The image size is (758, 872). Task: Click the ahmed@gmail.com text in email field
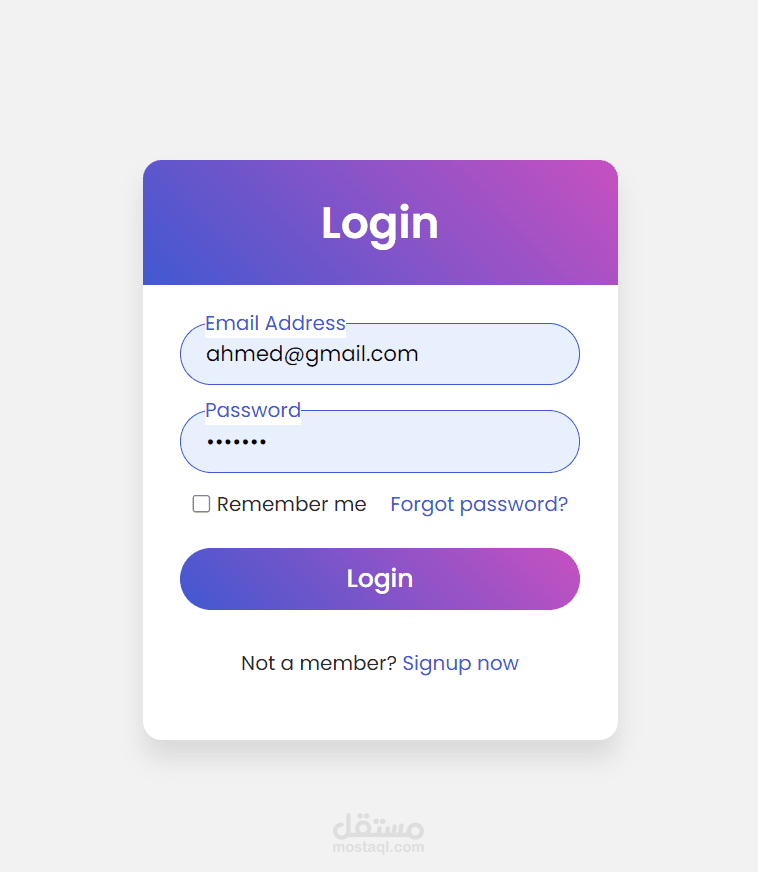coord(312,354)
